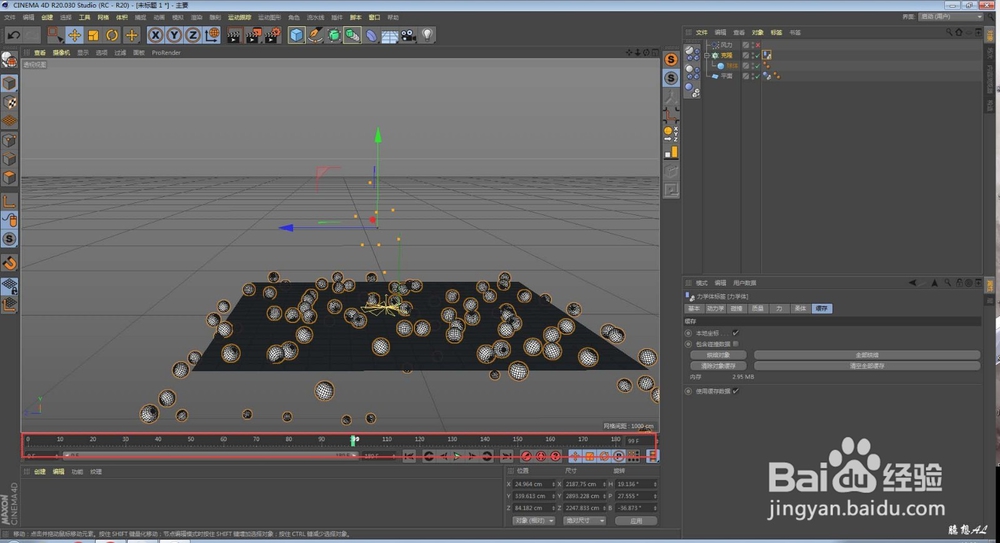Open Edit Render Settings gear clapperboard
Screen dimensions: 1000x543
[x=273, y=35]
